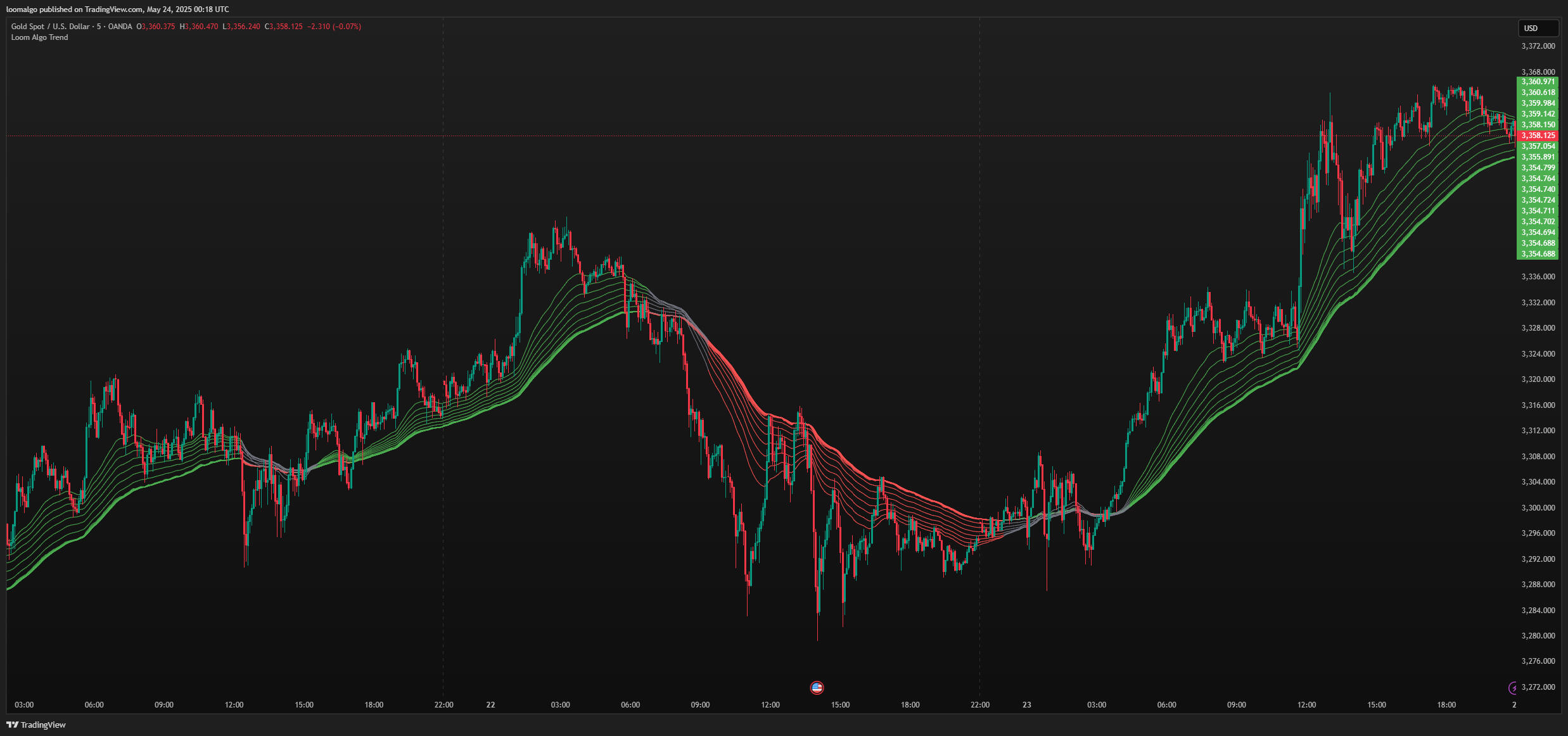Click the red 3,358.125 current price label

1538,136
